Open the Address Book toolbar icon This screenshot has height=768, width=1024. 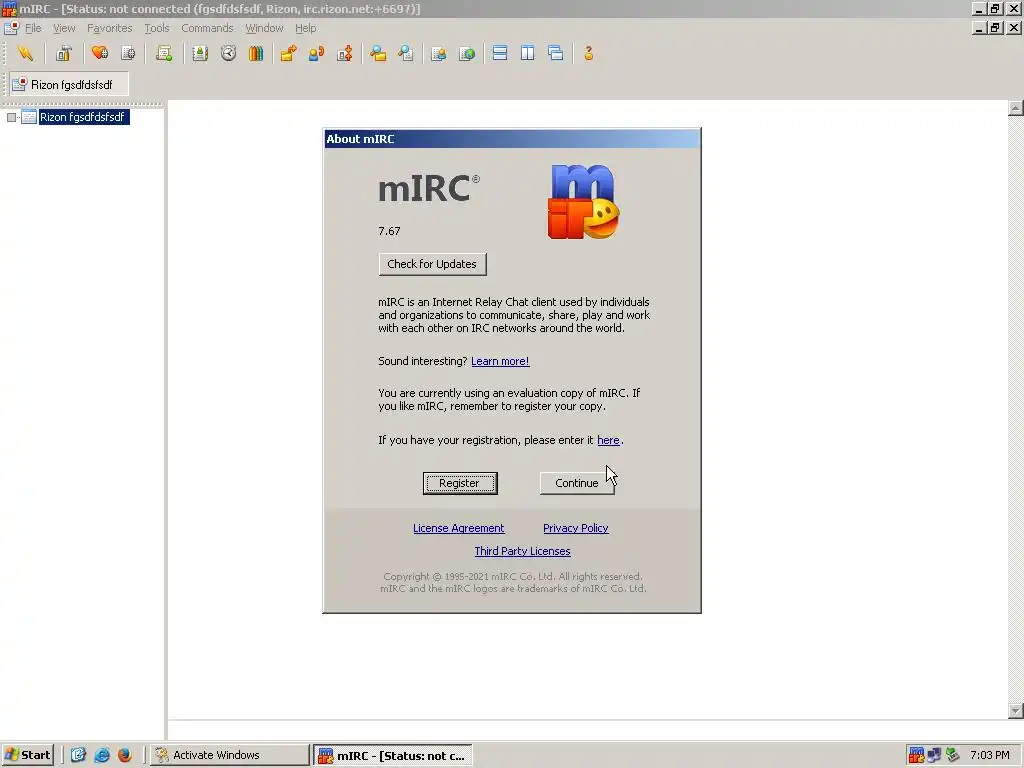click(x=200, y=54)
